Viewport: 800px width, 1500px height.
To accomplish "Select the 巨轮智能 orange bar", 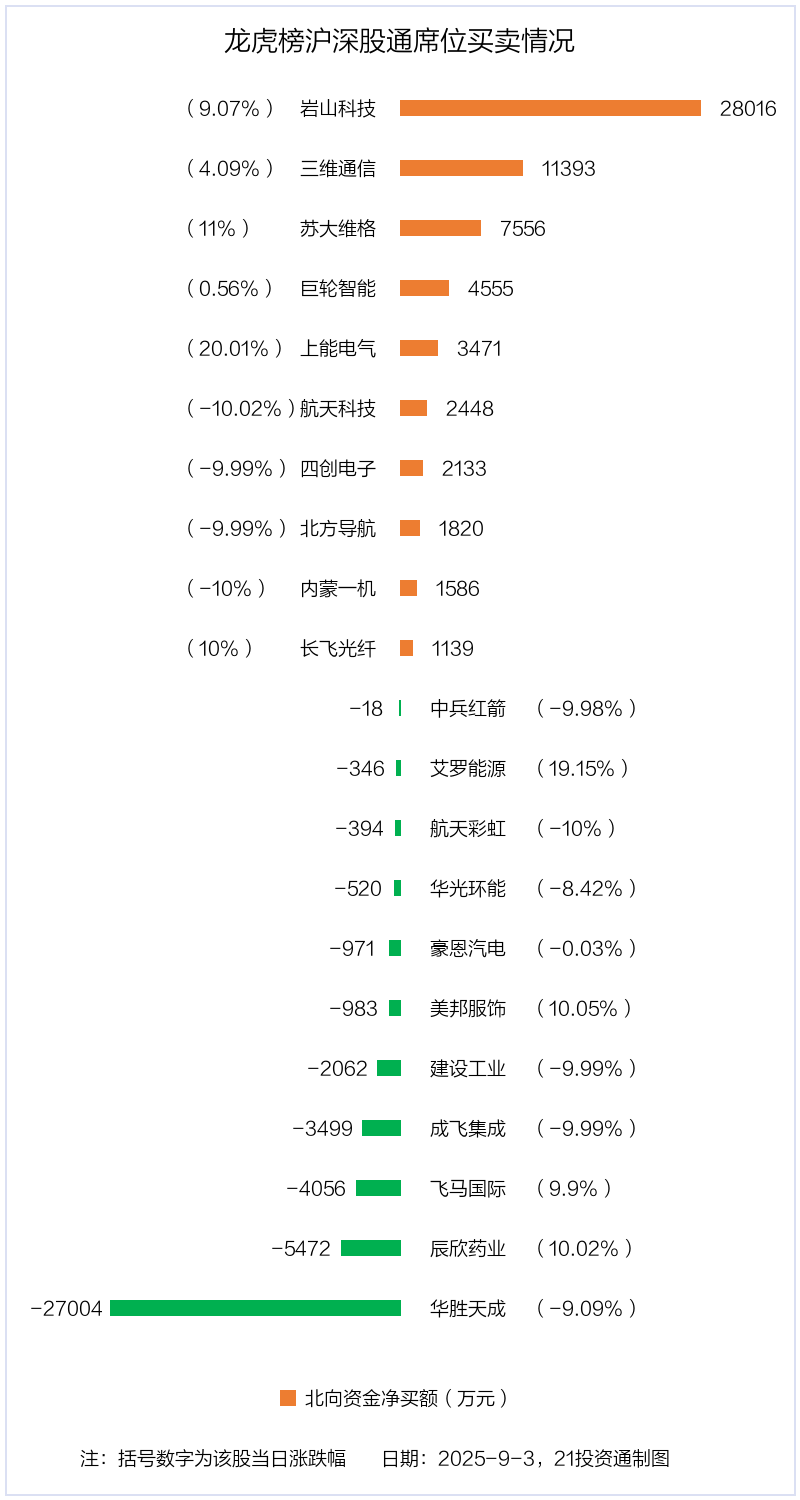I will [424, 288].
